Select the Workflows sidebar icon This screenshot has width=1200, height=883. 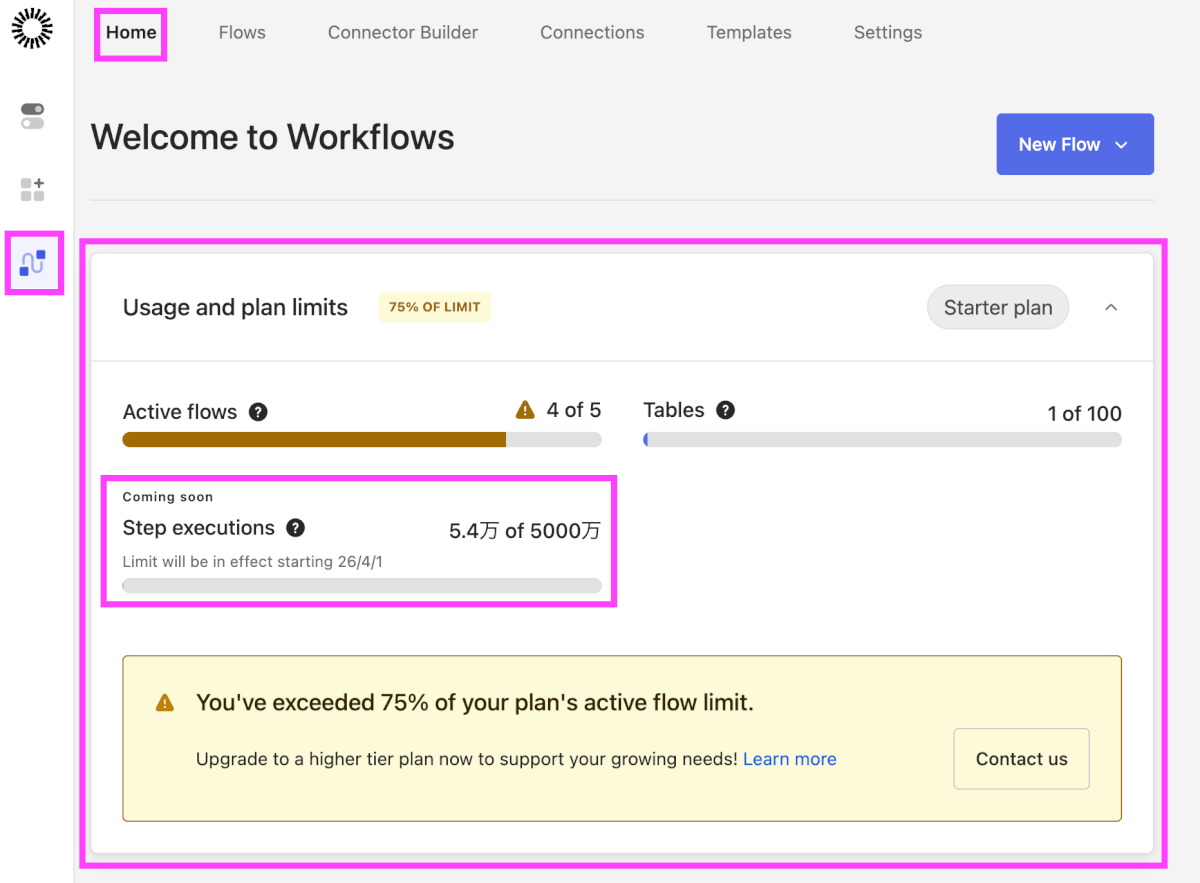(33, 264)
